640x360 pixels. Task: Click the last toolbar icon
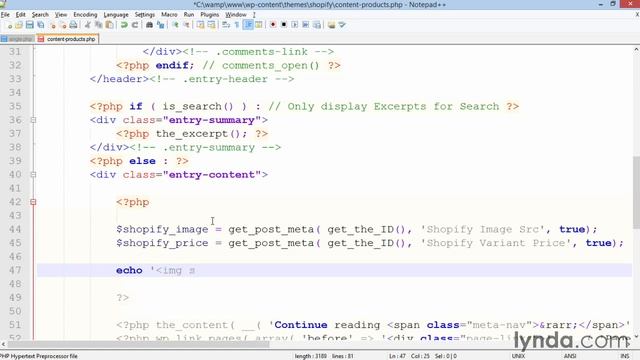[x=342, y=25]
